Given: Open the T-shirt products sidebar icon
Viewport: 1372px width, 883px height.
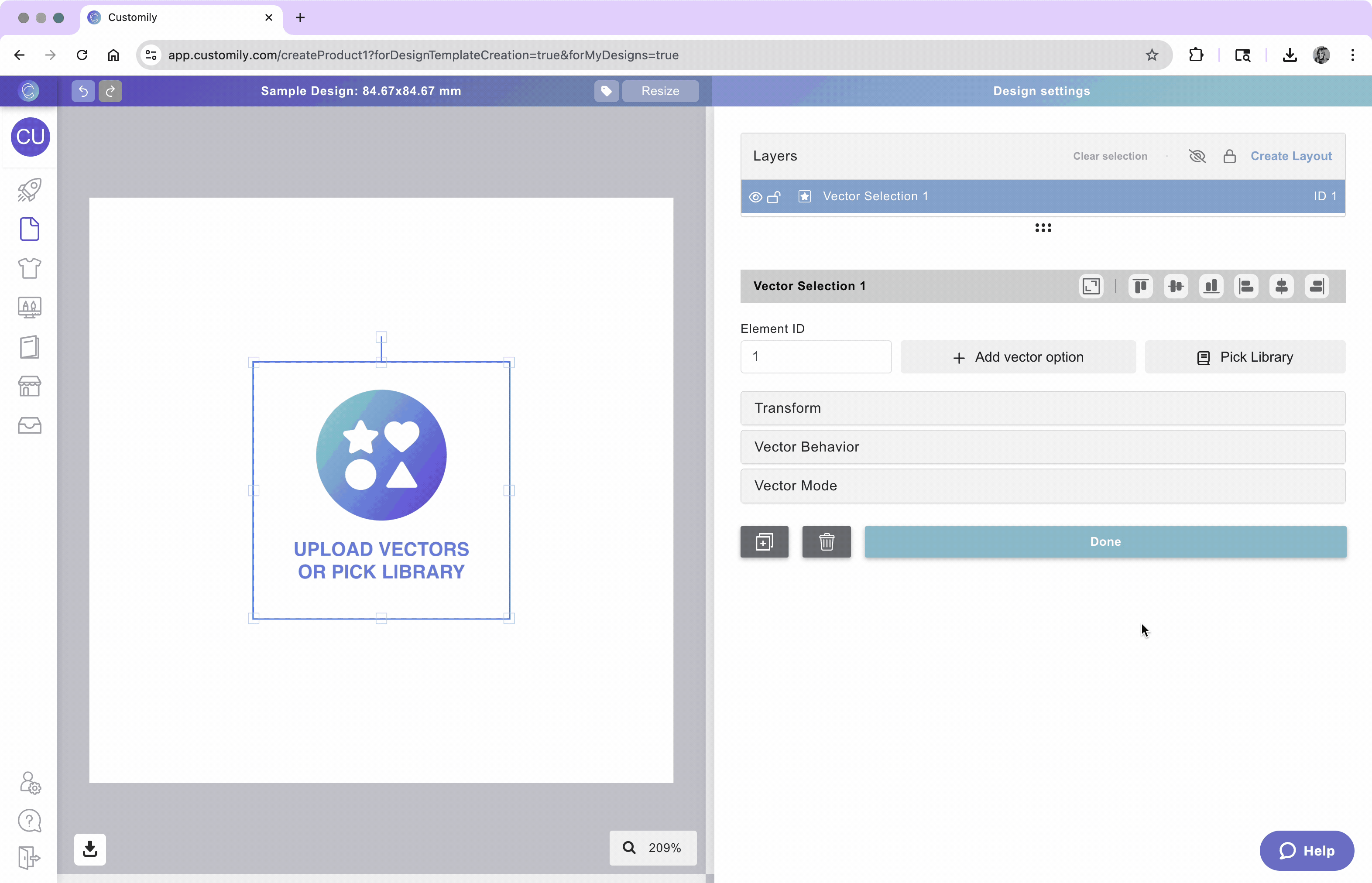Looking at the screenshot, I should click(29, 268).
